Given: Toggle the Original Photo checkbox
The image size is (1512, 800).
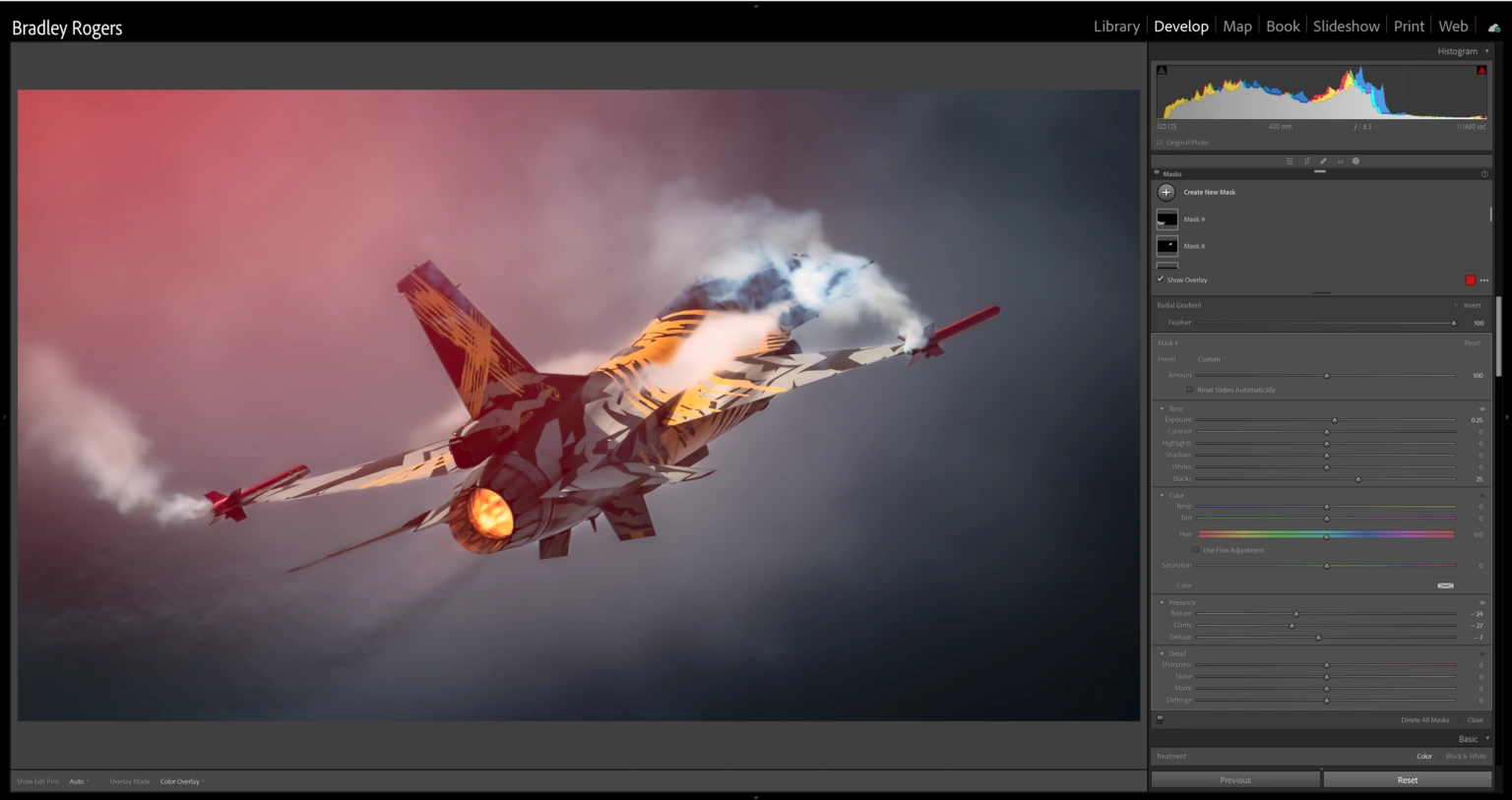Looking at the screenshot, I should point(1160,143).
